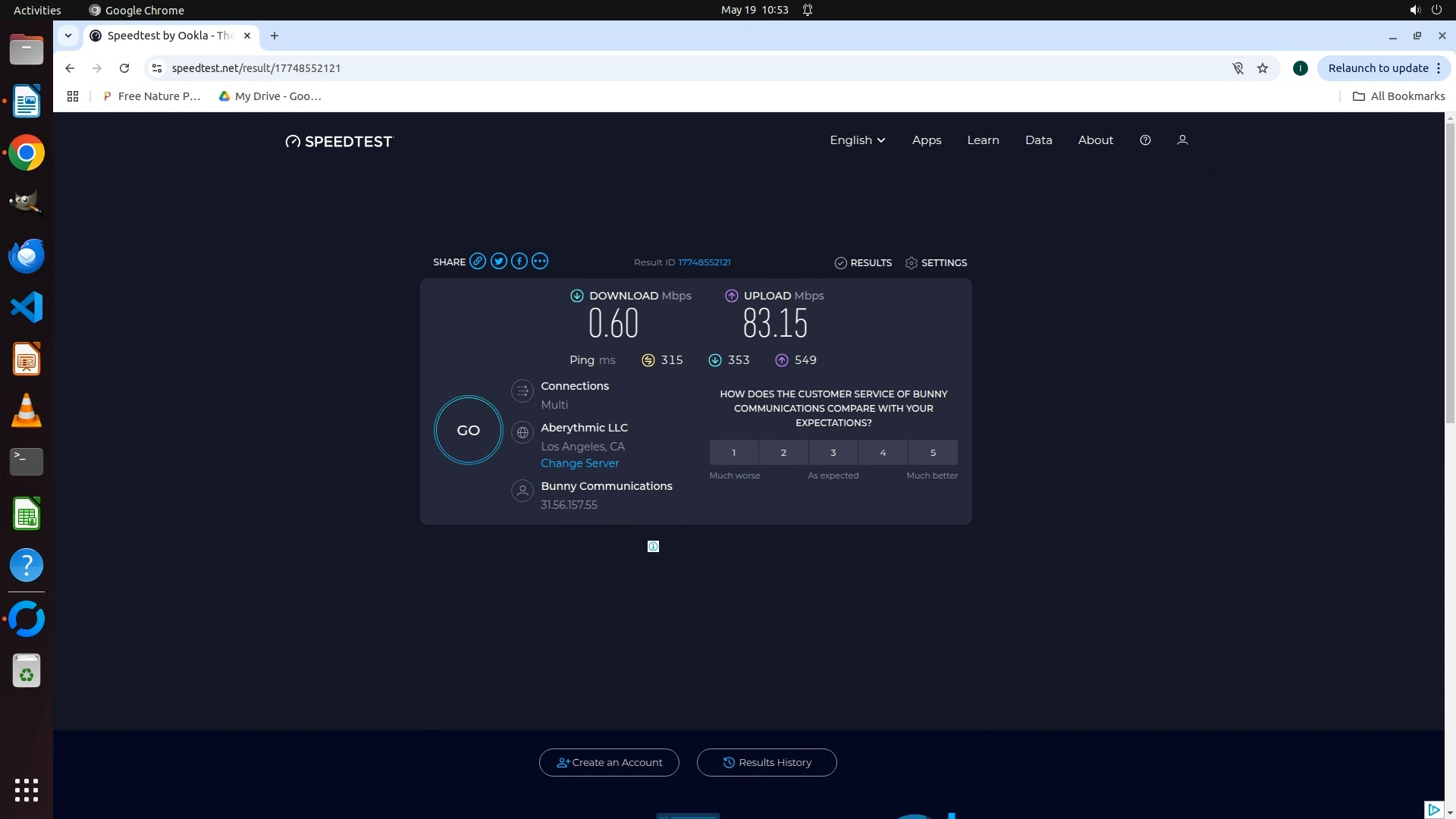The height and width of the screenshot is (819, 1456).
Task: Rate customer service as 3
Action: pyautogui.click(x=833, y=453)
